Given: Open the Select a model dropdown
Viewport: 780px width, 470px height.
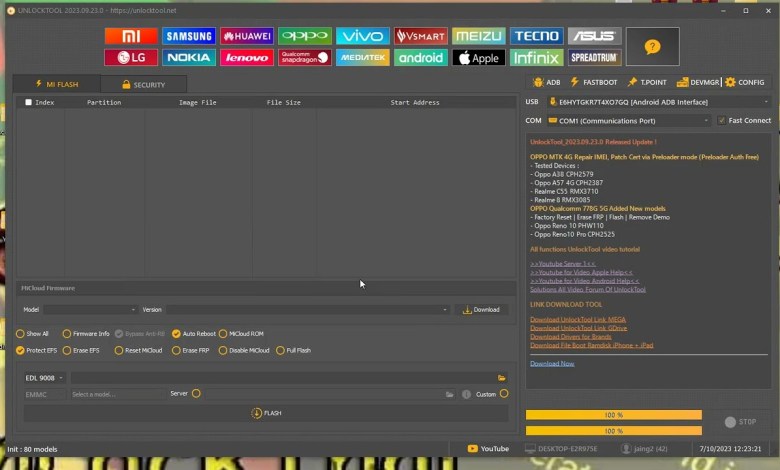Looking at the screenshot, I should [117, 394].
